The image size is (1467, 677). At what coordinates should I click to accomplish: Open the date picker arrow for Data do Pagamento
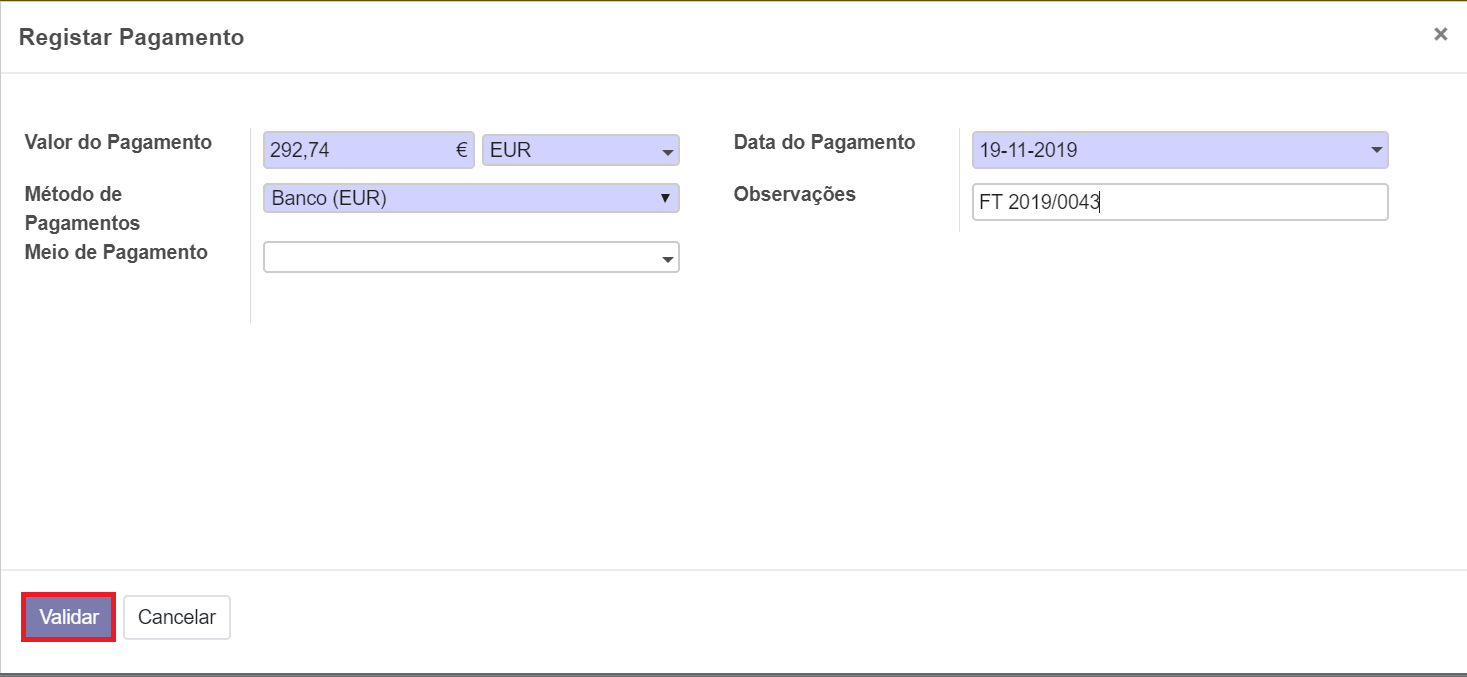click(1376, 151)
